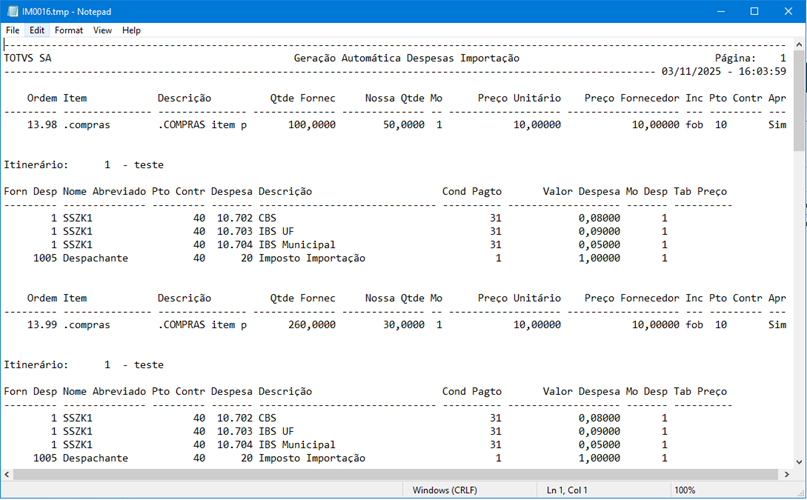Click first 'Preço Unitário' column header
The image size is (807, 500).
pos(519,98)
